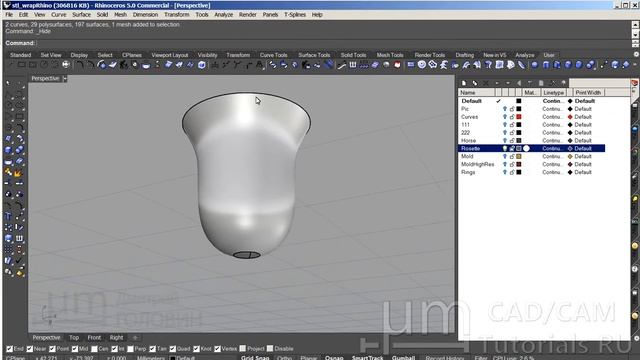640x360 pixels.
Task: Toggle Ortho mode in status bar
Action: [284, 358]
